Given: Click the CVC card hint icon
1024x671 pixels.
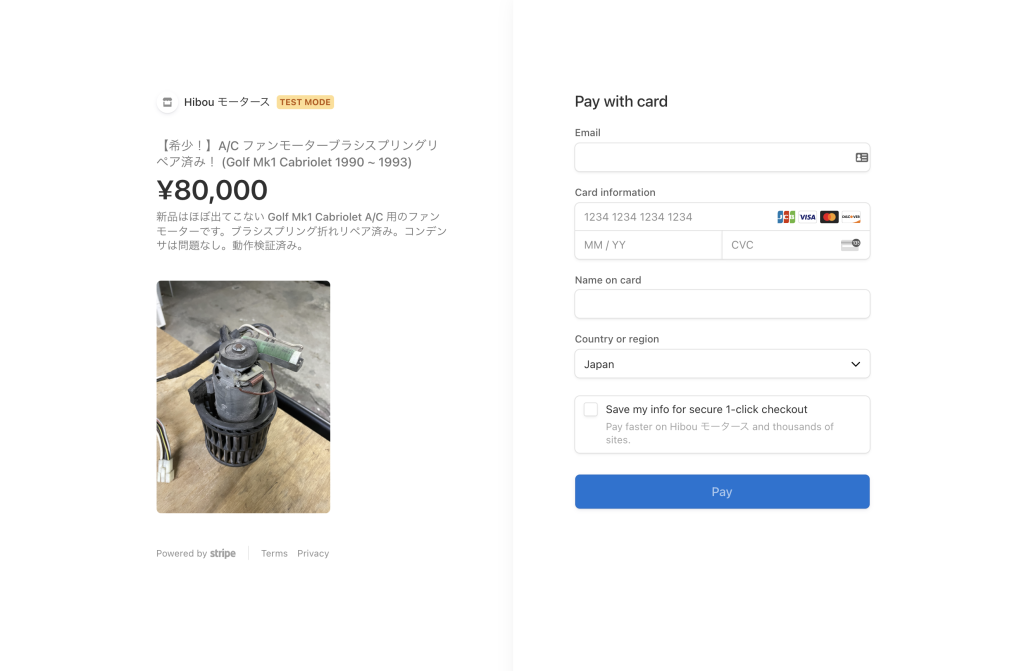Looking at the screenshot, I should pyautogui.click(x=850, y=245).
